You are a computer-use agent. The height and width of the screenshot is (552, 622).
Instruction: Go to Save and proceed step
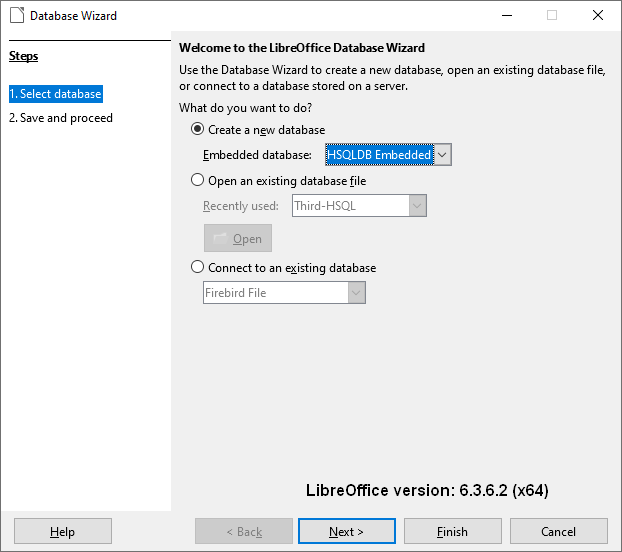61,118
